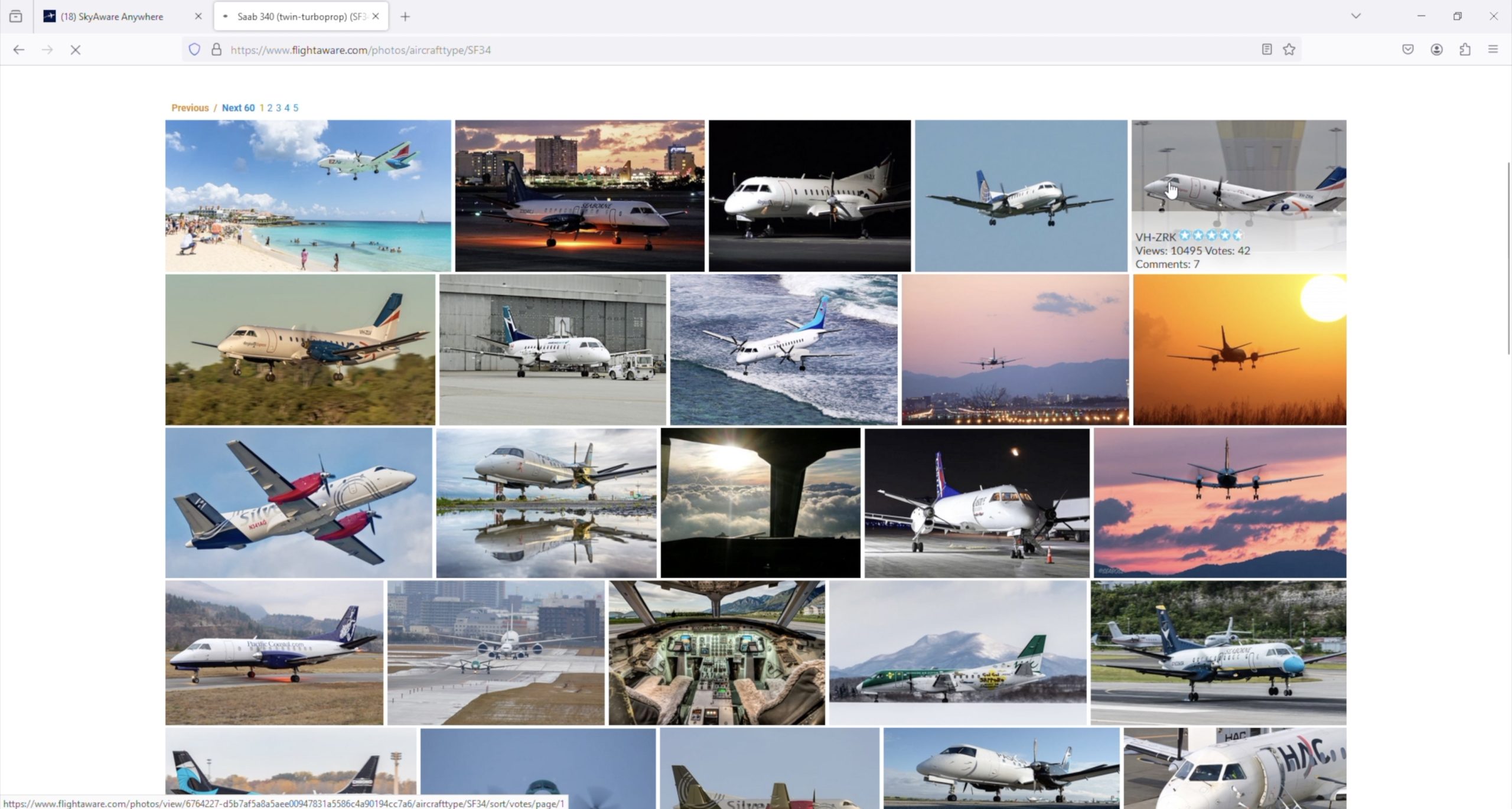Image resolution: width=1512 pixels, height=809 pixels.
Task: Click tracking protection shield icon
Action: [x=194, y=50]
